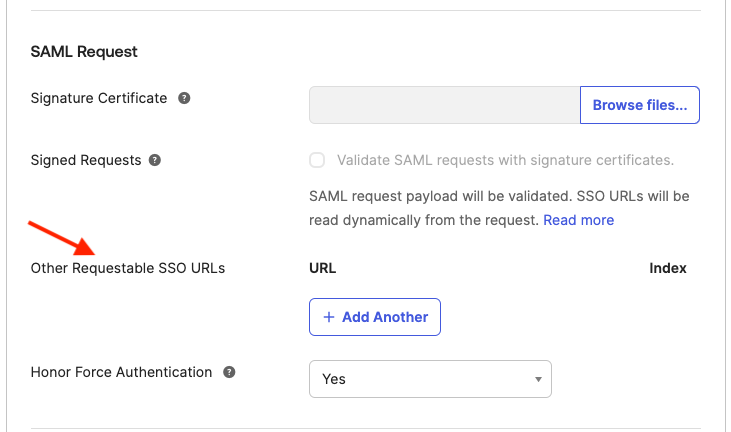This screenshot has width=731, height=432.
Task: Click the Other Requestable SSO URLs label
Action: pos(128,268)
